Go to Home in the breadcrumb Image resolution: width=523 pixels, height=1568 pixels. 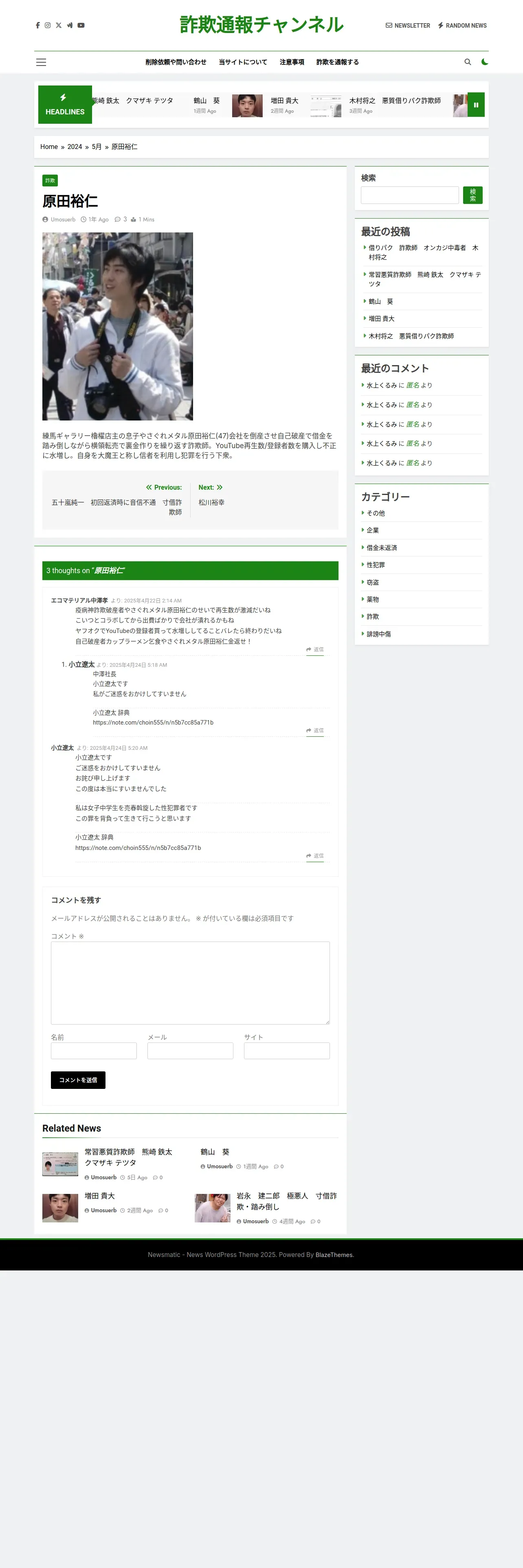(49, 147)
